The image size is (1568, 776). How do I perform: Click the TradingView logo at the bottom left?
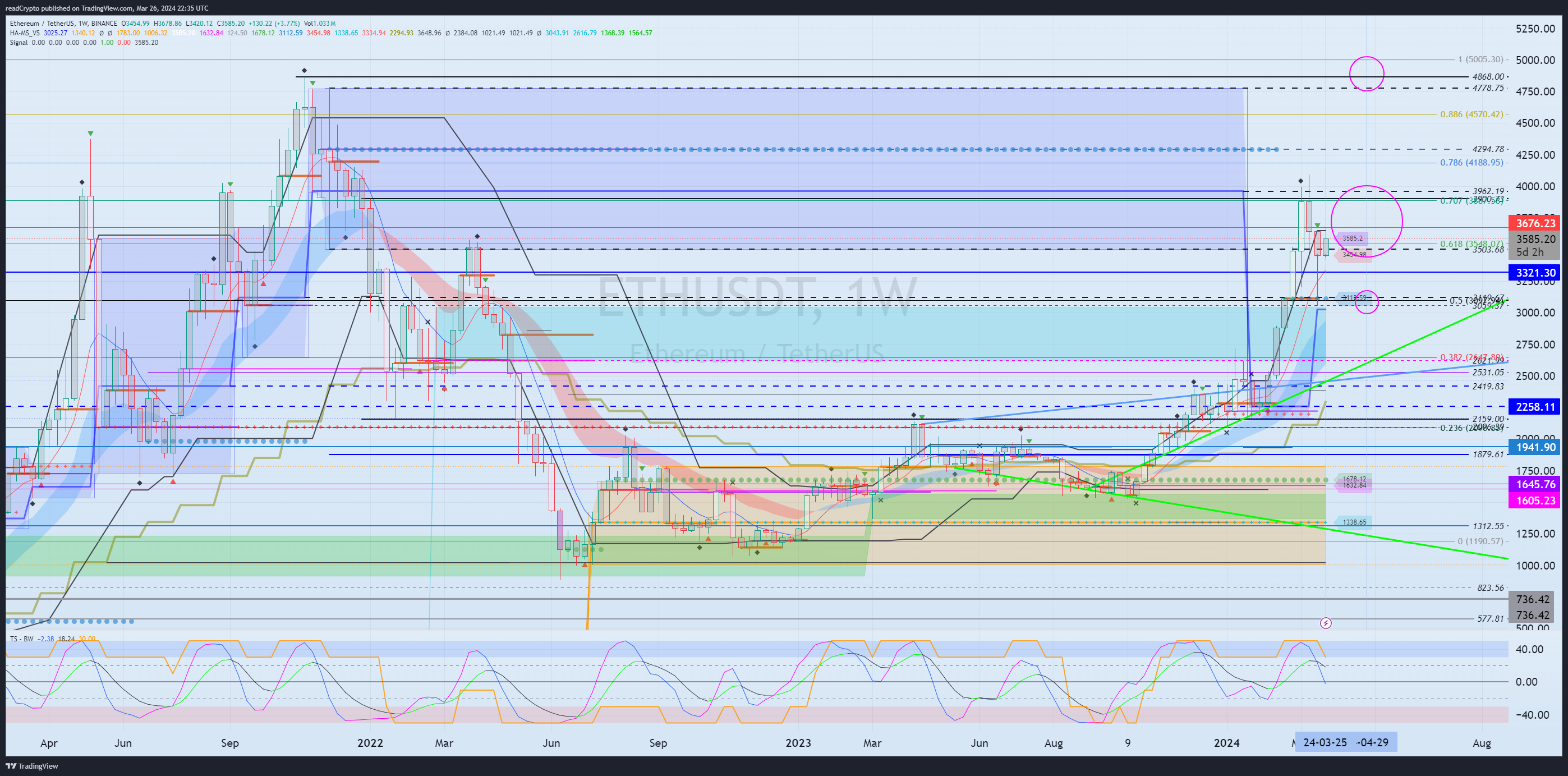click(x=31, y=766)
